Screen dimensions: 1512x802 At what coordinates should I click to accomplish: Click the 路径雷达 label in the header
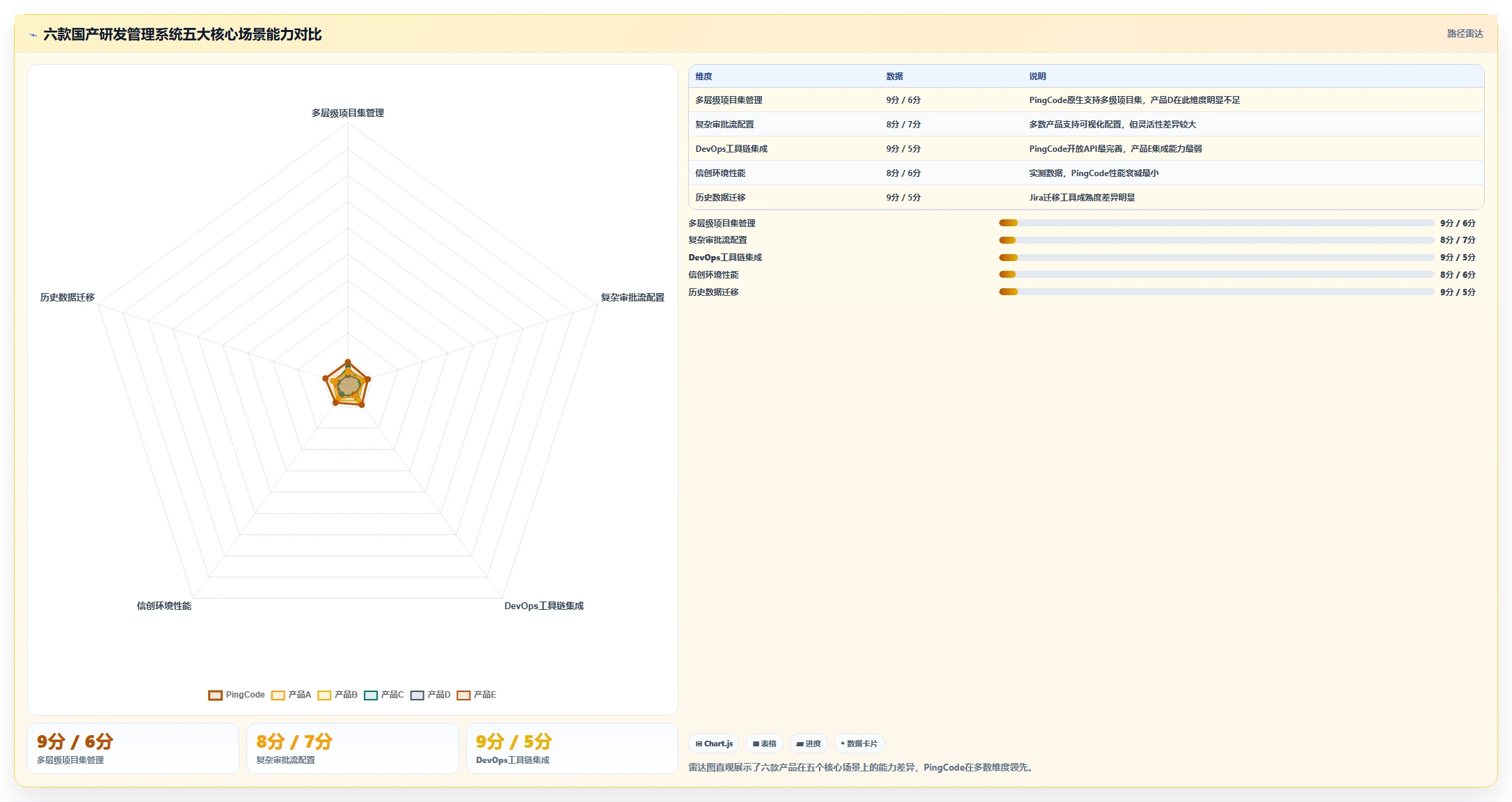coord(1465,33)
